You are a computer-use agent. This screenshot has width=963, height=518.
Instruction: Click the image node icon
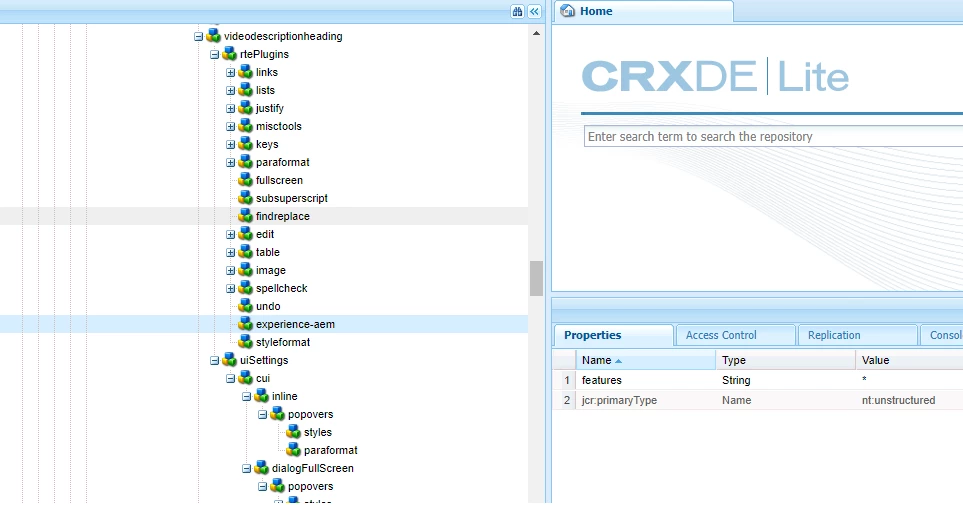pyautogui.click(x=246, y=270)
